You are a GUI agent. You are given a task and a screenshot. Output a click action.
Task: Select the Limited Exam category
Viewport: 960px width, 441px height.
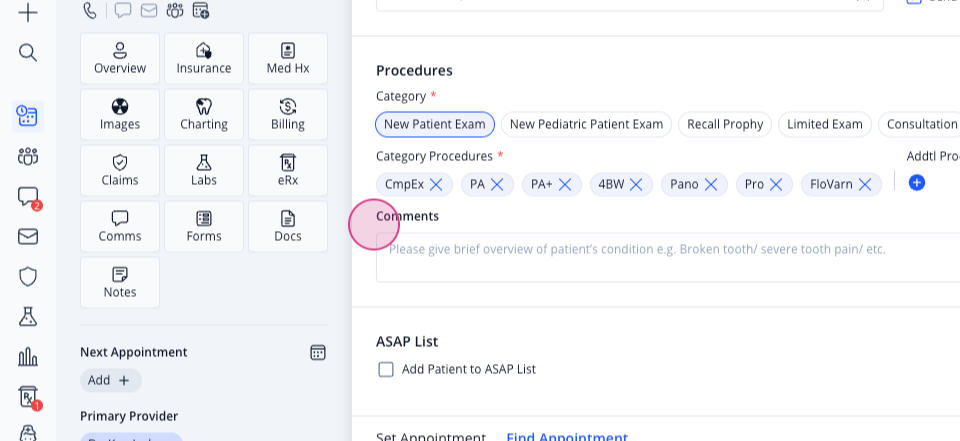[x=825, y=124]
